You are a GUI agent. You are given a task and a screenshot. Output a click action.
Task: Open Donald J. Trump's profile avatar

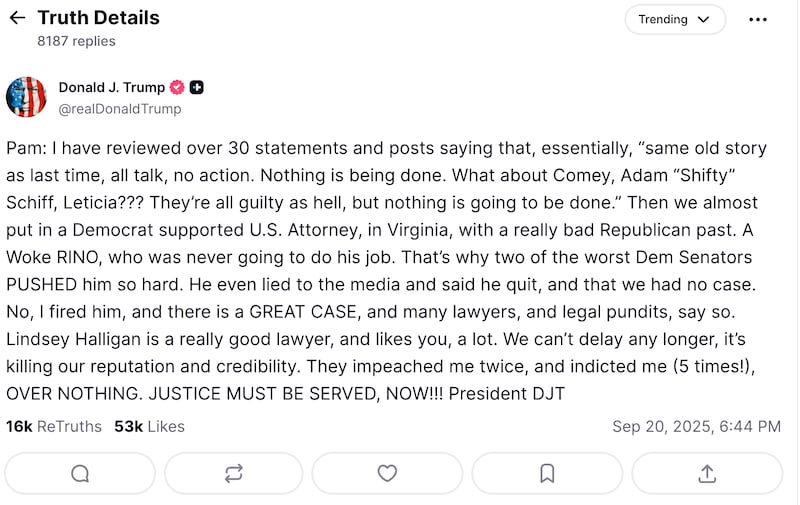tap(27, 97)
